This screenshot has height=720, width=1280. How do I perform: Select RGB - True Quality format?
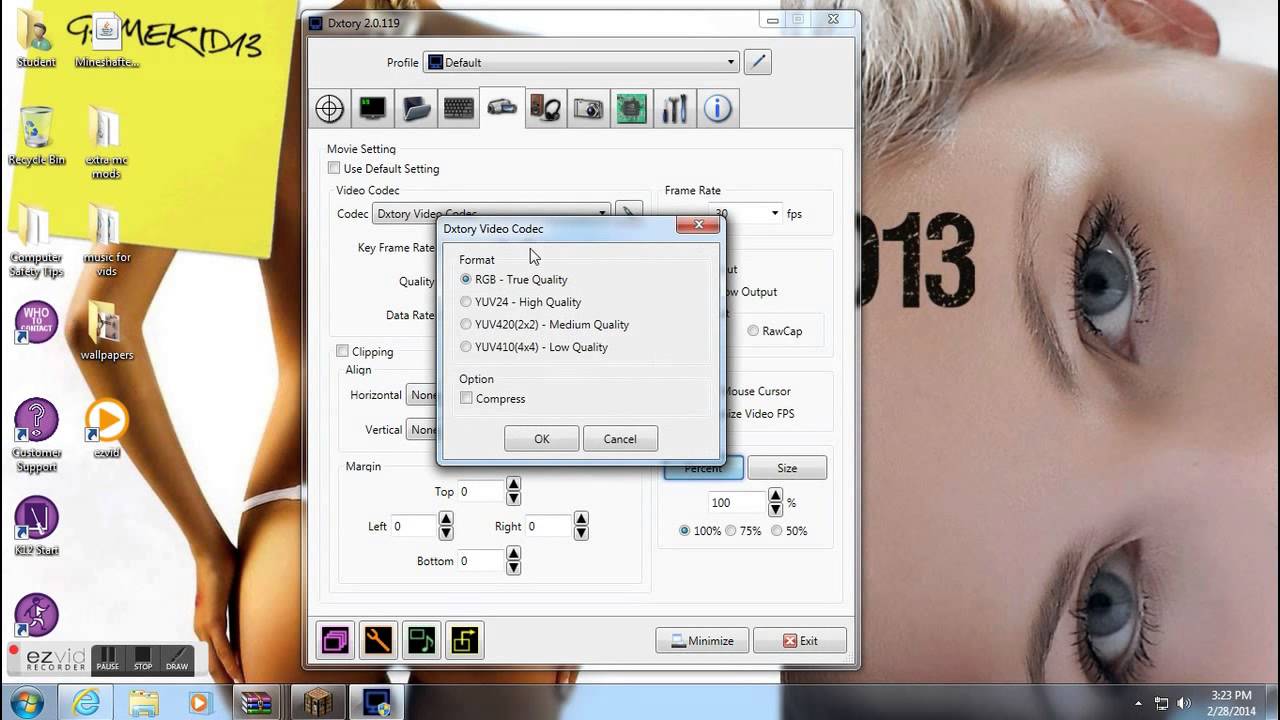514,280
